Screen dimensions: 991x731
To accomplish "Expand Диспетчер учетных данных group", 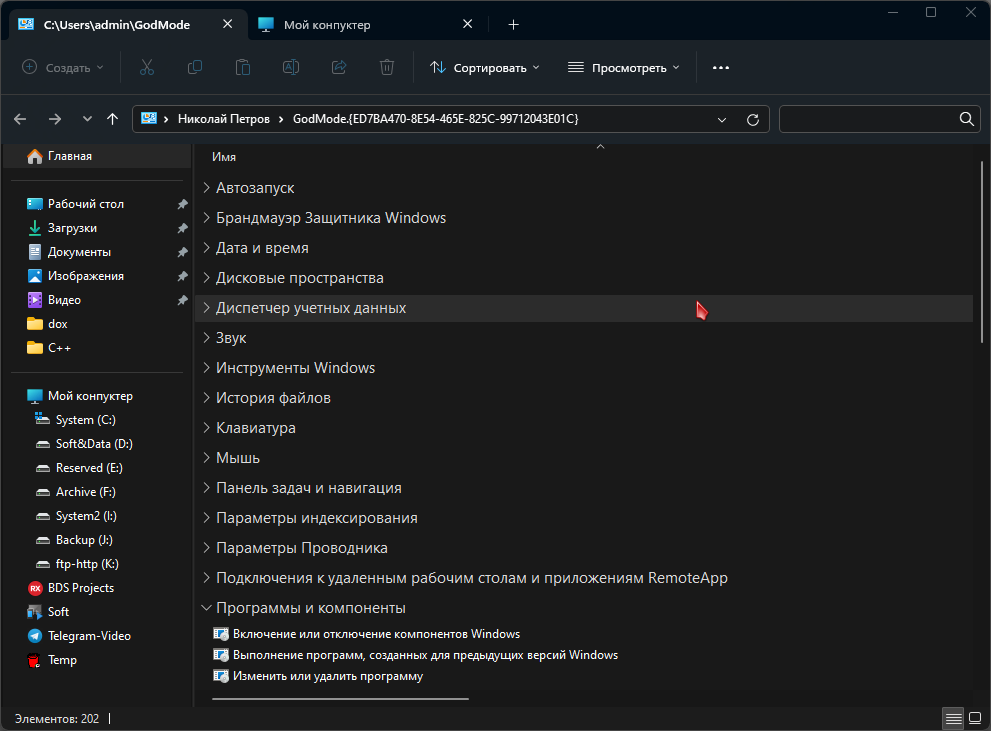I will click(206, 308).
